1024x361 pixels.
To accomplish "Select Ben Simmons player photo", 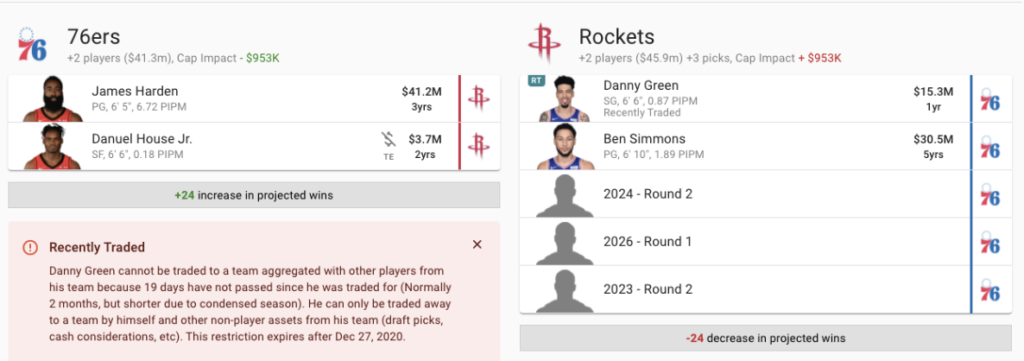I will (x=564, y=146).
